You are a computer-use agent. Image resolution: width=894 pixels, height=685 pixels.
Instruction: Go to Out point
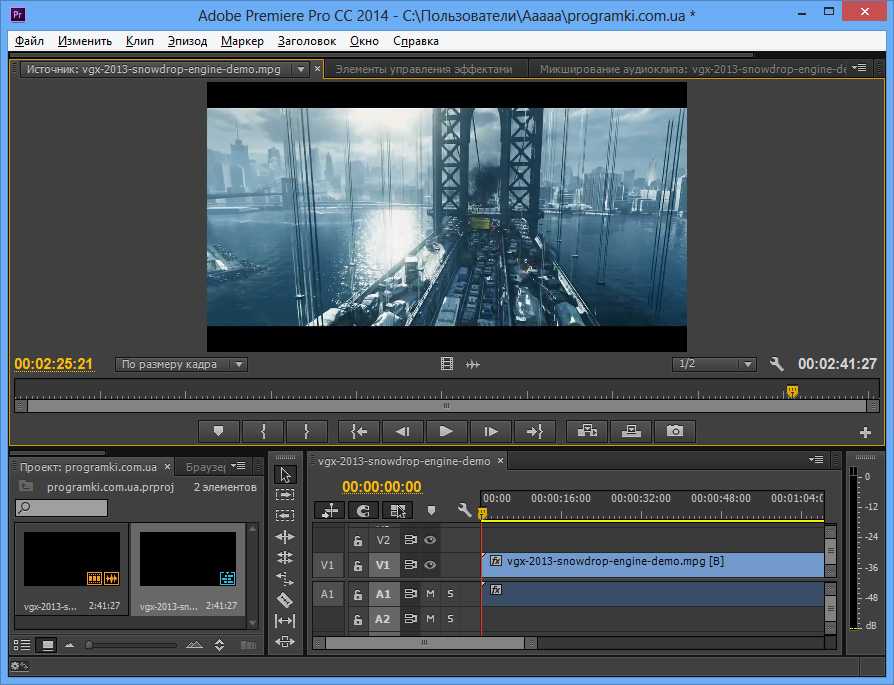[534, 431]
